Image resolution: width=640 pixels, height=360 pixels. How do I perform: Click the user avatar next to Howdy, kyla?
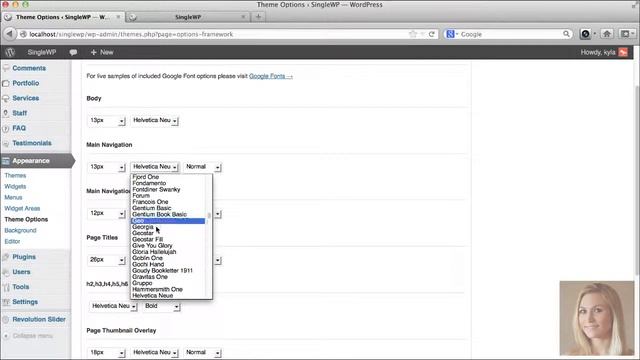tap(623, 52)
